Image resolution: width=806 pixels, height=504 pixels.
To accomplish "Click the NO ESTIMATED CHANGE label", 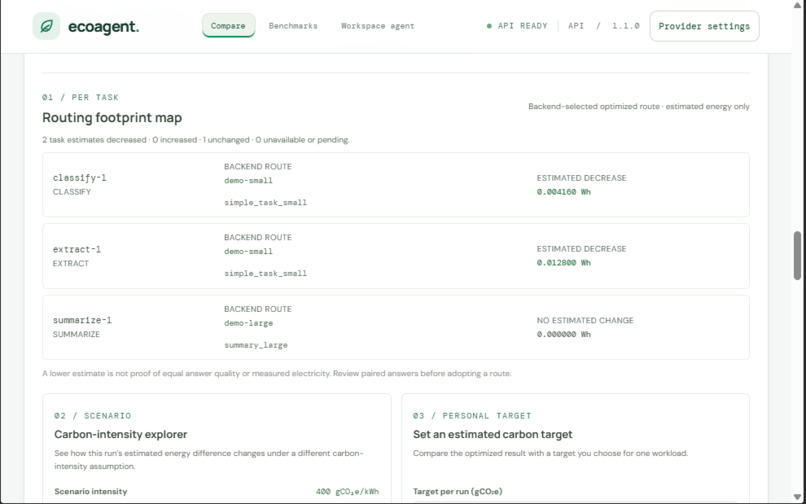I will click(585, 320).
